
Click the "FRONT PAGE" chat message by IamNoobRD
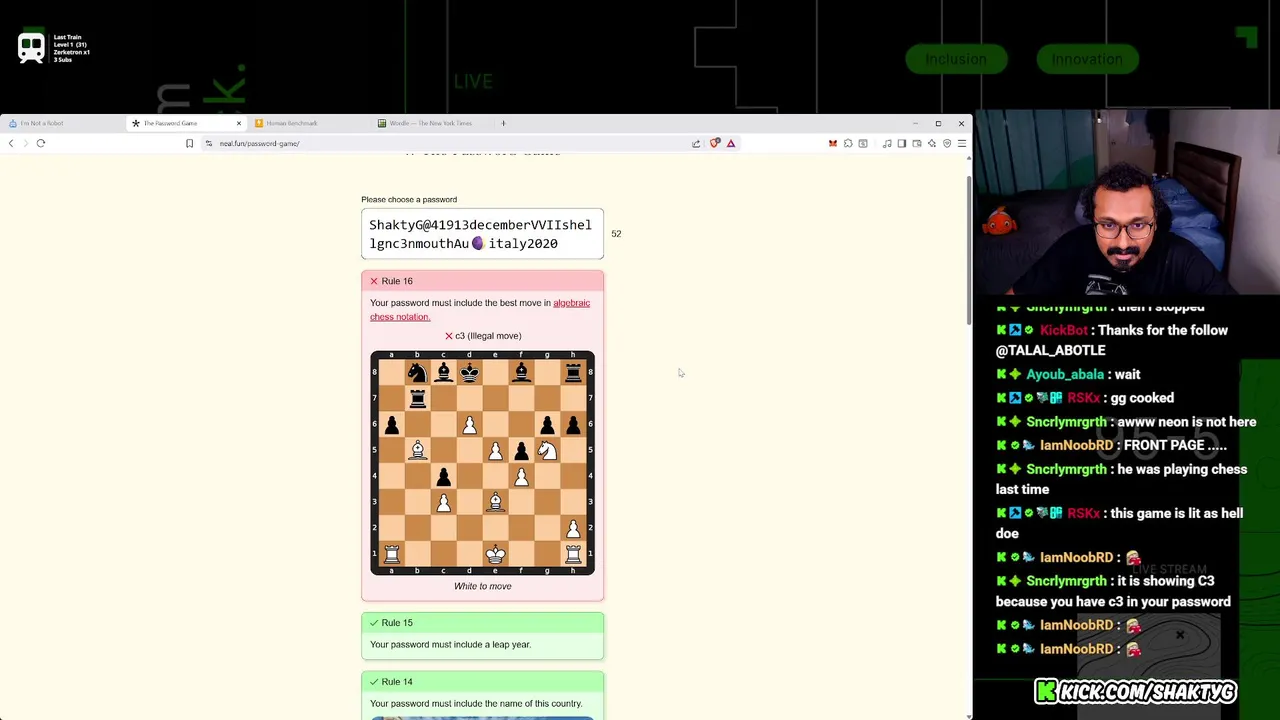tap(1176, 445)
